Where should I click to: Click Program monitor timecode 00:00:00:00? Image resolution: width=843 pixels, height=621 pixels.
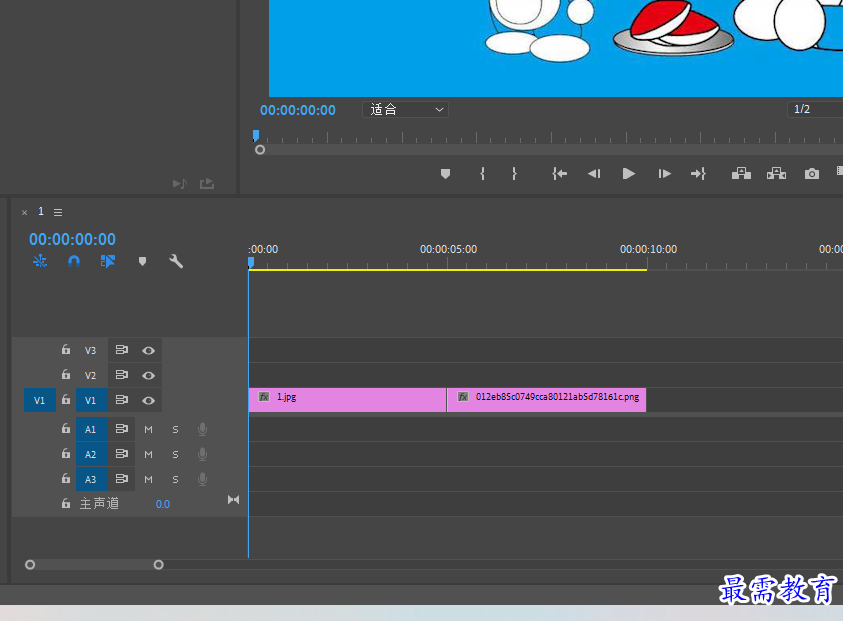point(298,110)
